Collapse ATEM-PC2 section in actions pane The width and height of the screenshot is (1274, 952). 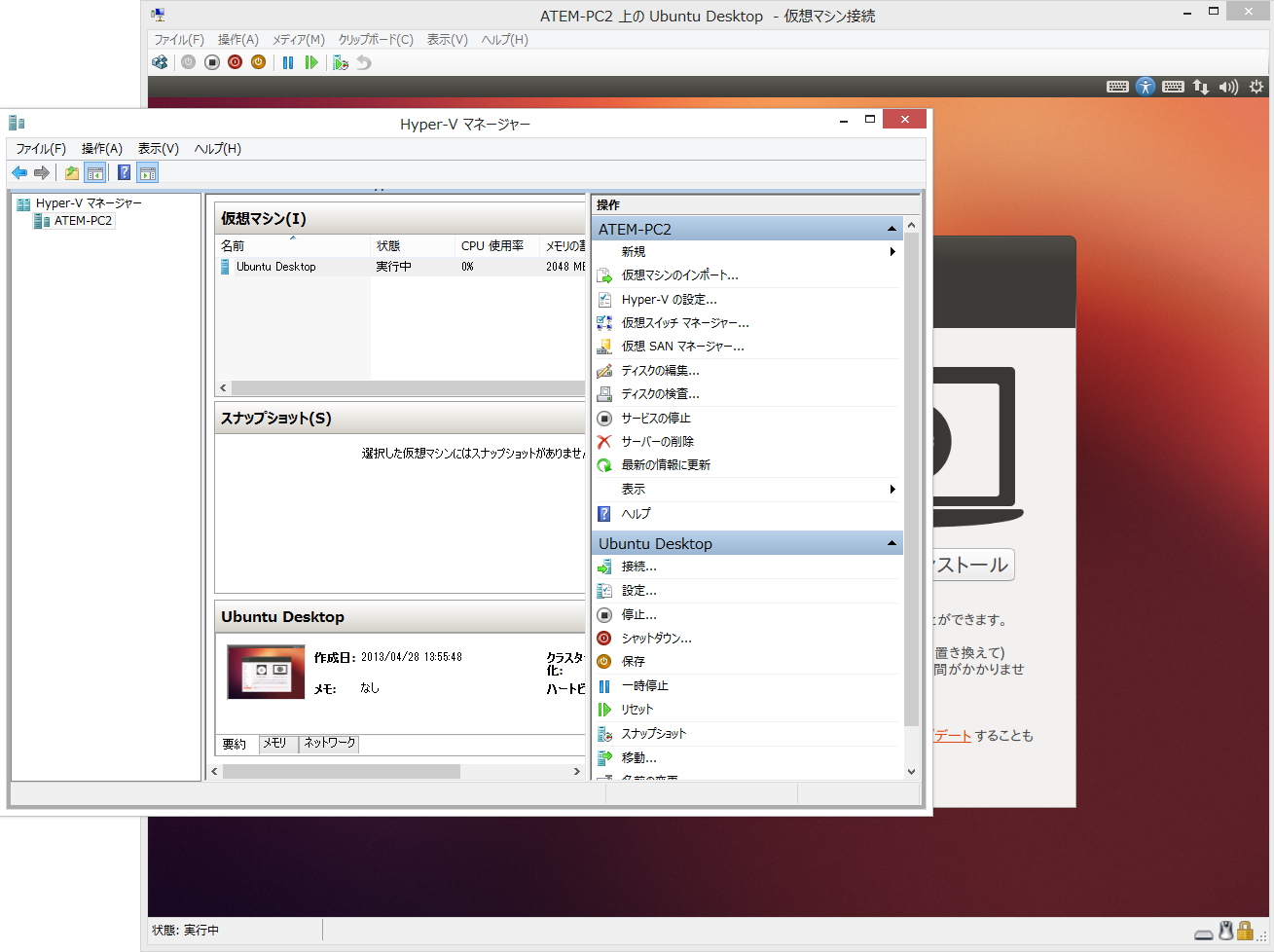pyautogui.click(x=892, y=229)
